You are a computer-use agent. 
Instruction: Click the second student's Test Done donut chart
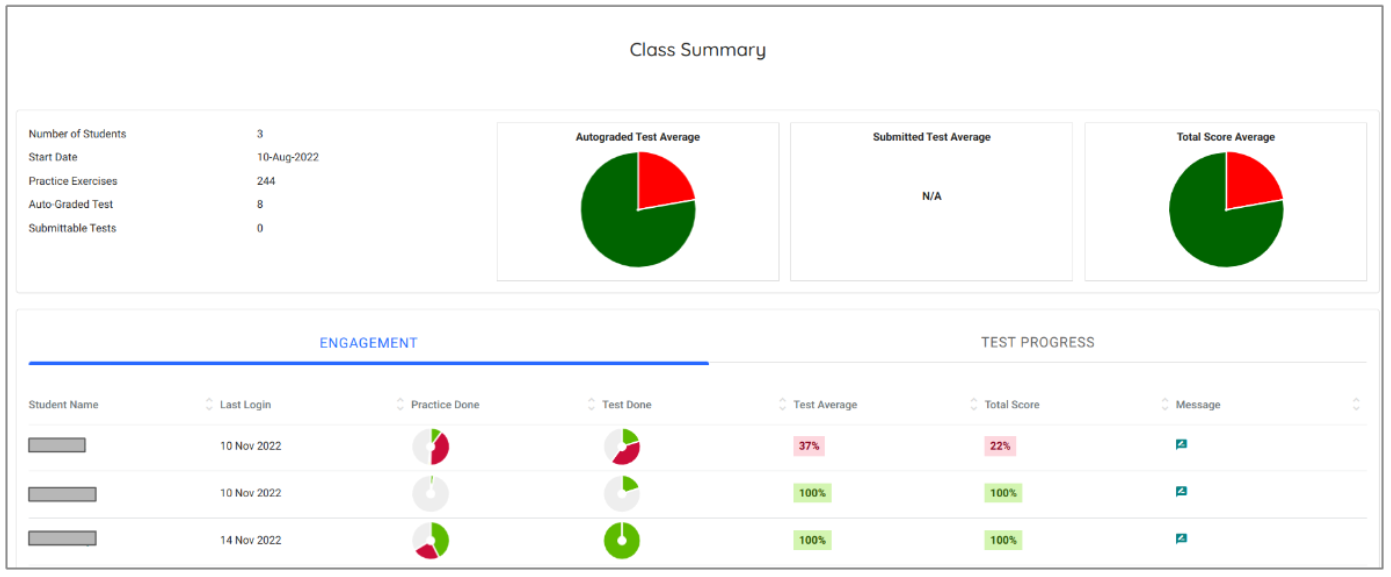click(622, 491)
